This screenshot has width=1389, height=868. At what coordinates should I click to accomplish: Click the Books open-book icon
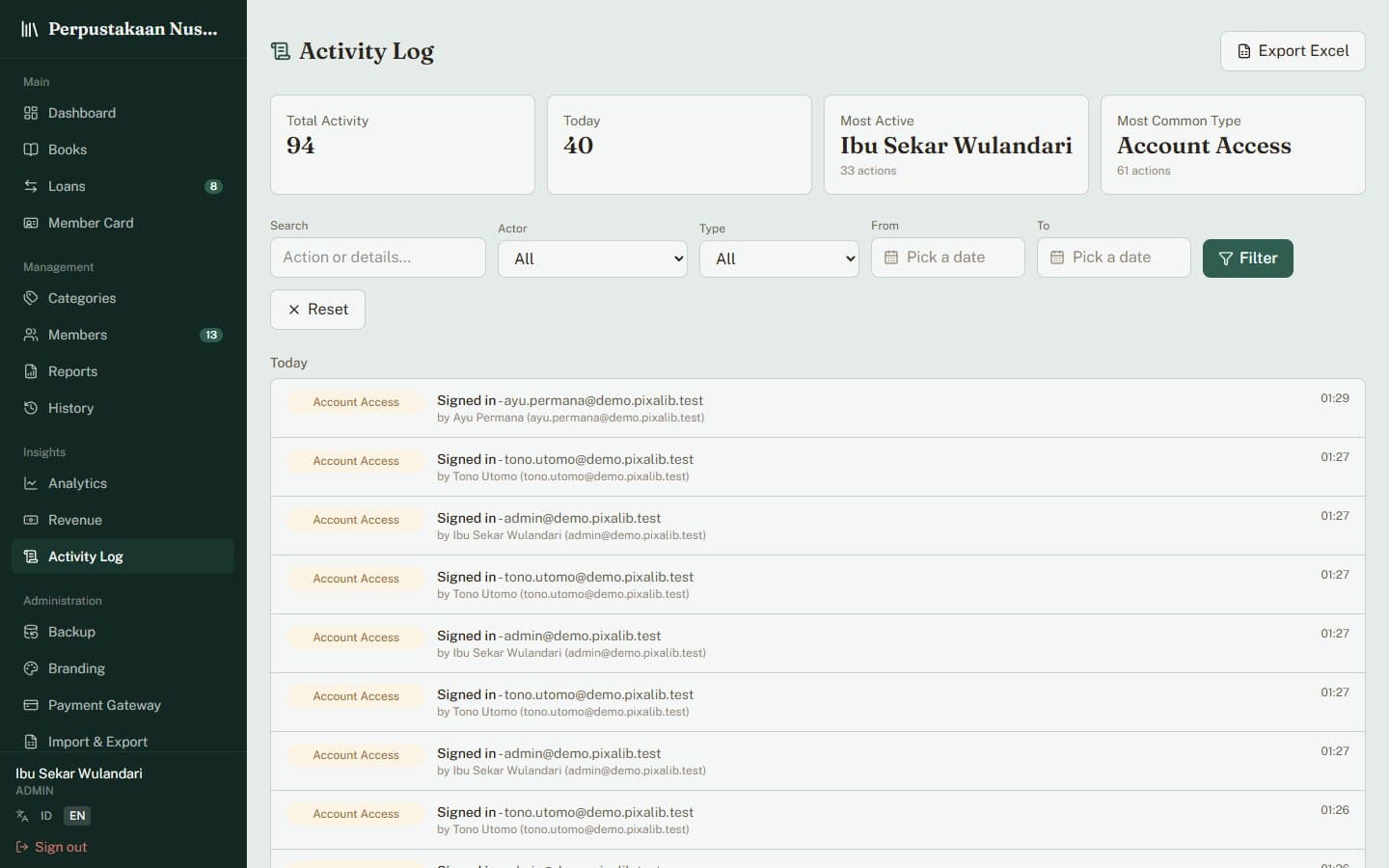coord(31,149)
